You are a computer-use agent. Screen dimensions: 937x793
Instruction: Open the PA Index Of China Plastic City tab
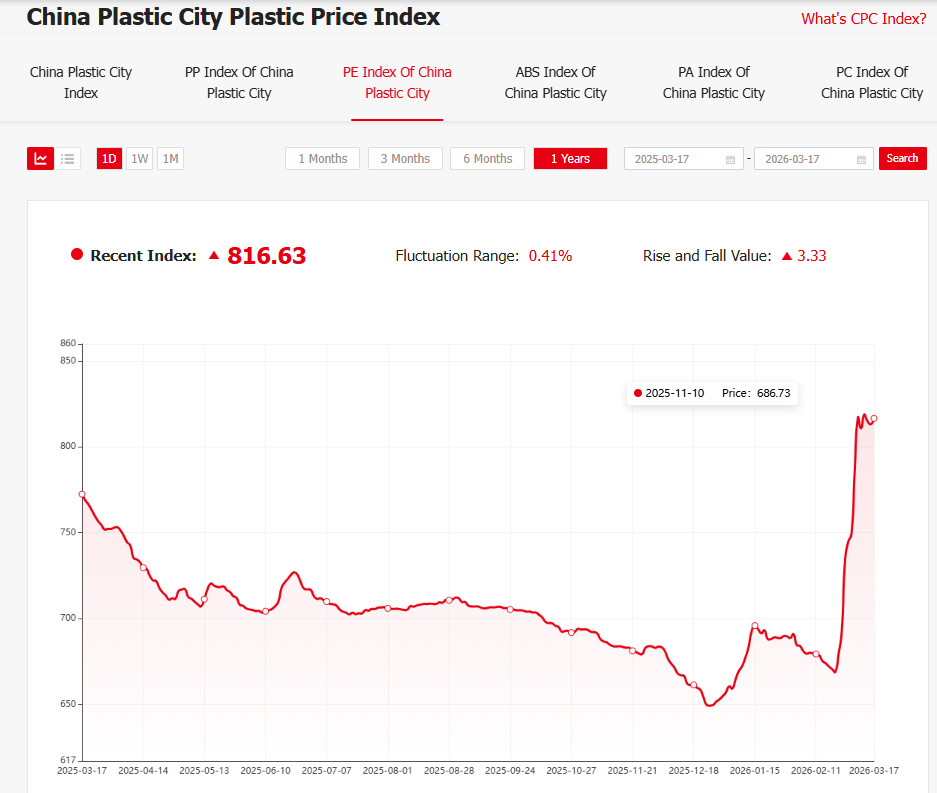[713, 82]
